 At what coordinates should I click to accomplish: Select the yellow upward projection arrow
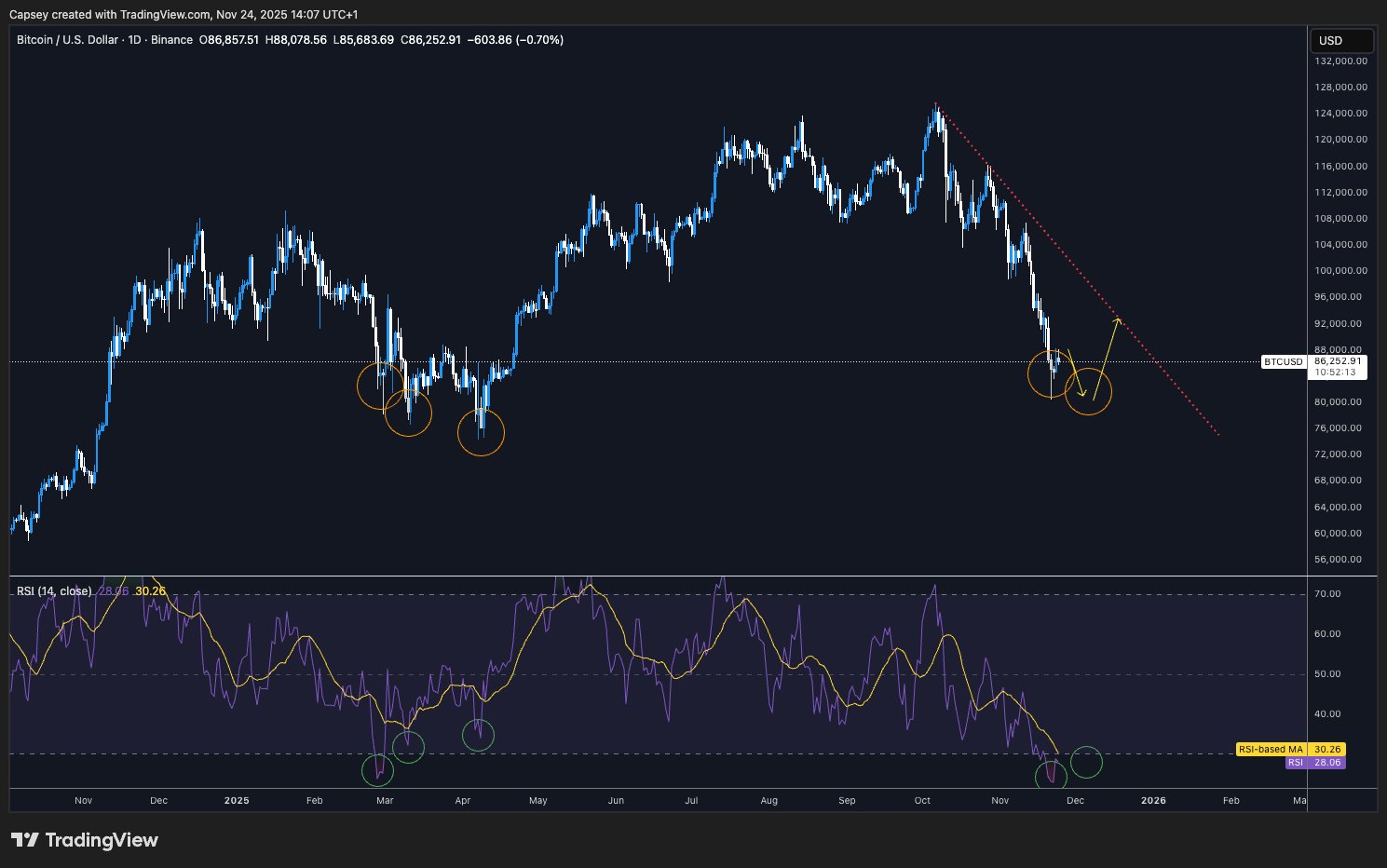[1107, 358]
